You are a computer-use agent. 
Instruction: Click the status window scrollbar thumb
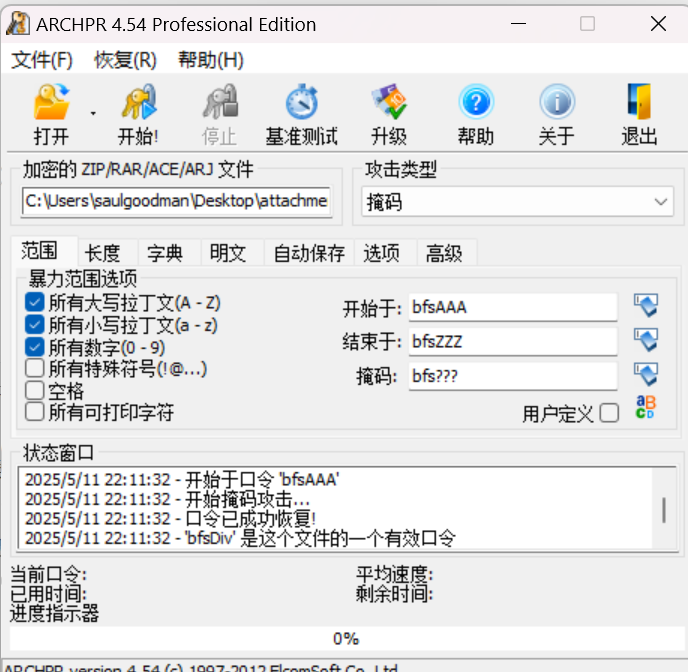pyautogui.click(x=664, y=510)
